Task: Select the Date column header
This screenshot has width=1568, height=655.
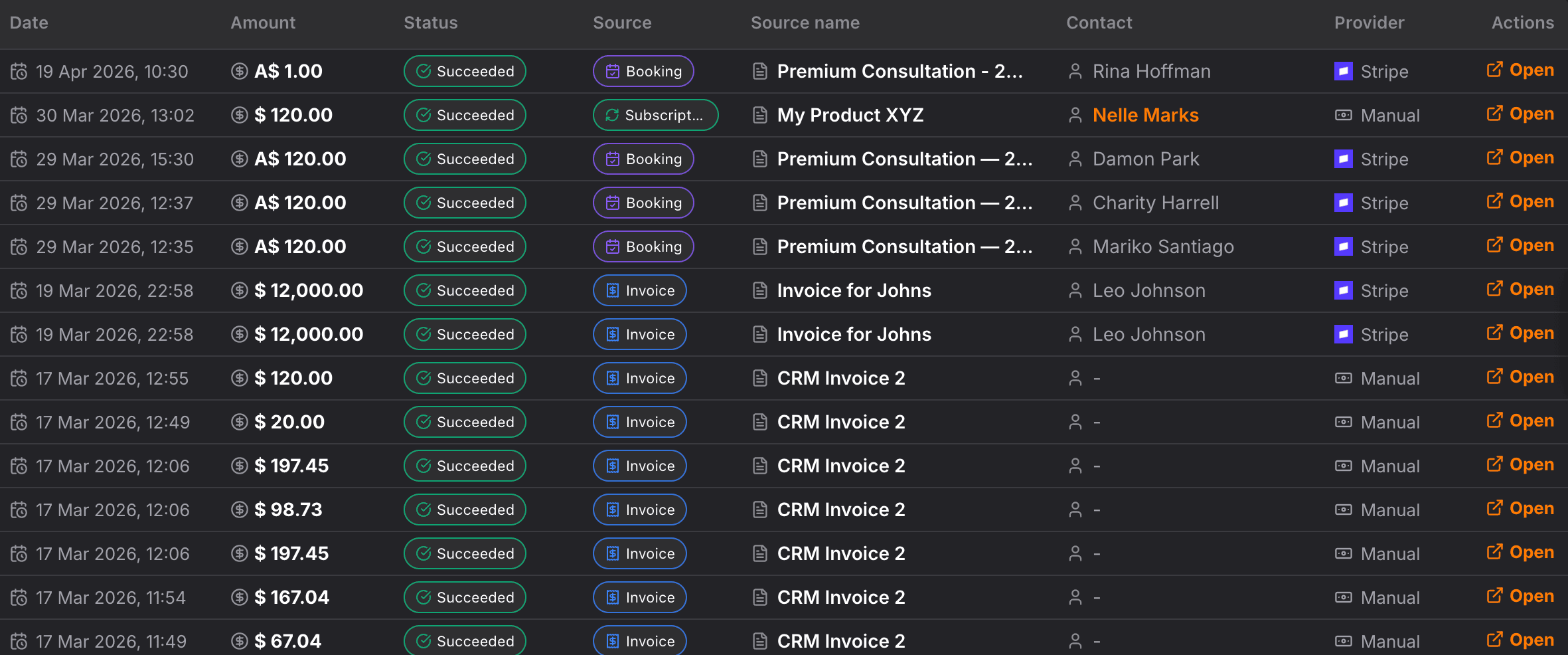Action: tap(29, 22)
